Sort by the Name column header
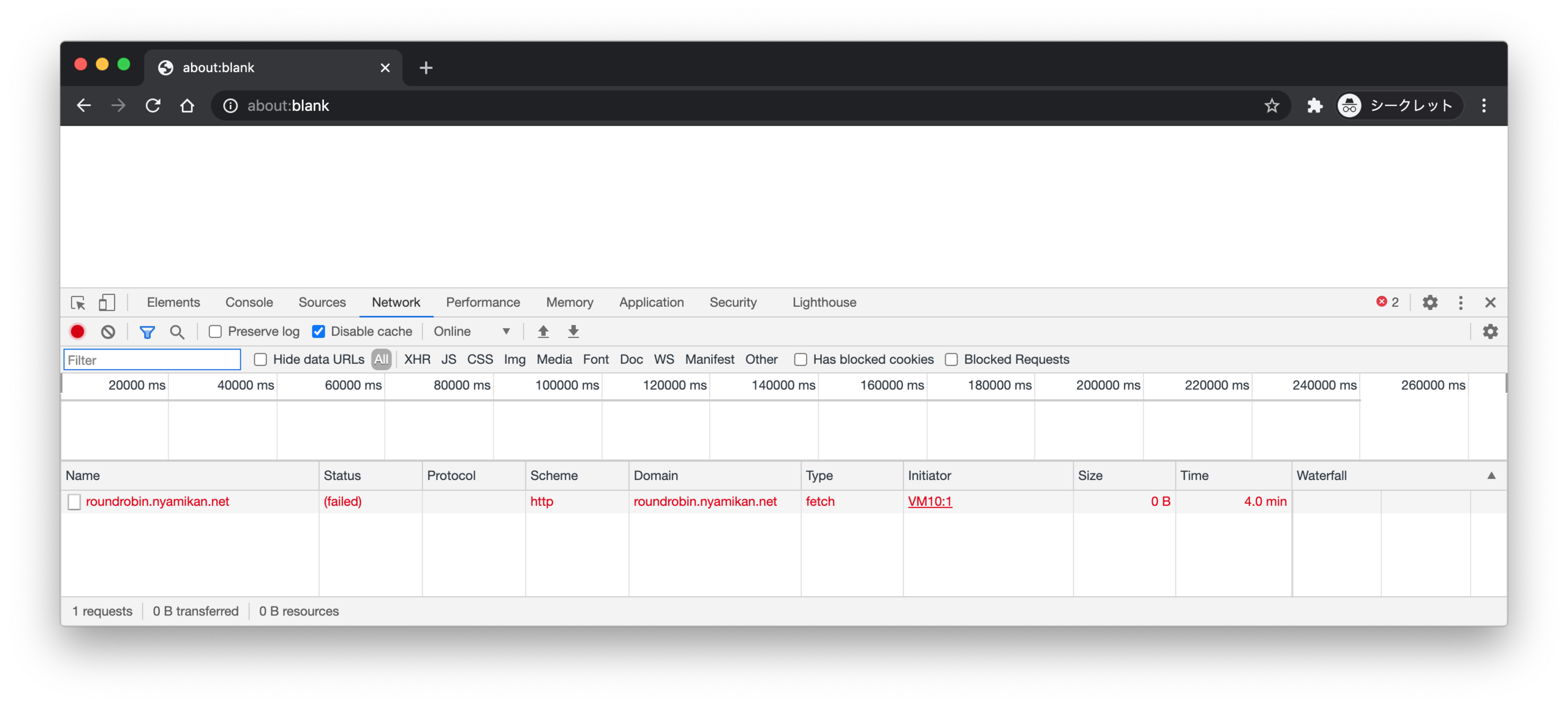The width and height of the screenshot is (1568, 706). 189,475
